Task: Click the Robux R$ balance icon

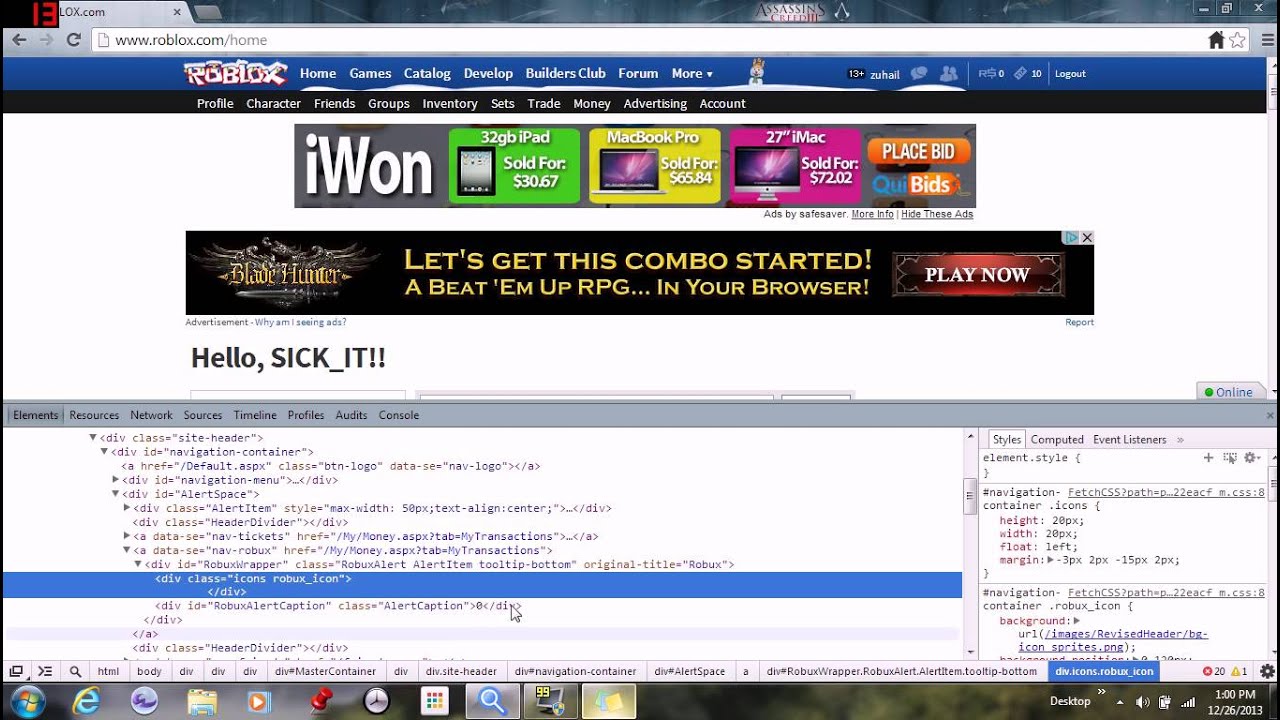Action: coord(985,73)
